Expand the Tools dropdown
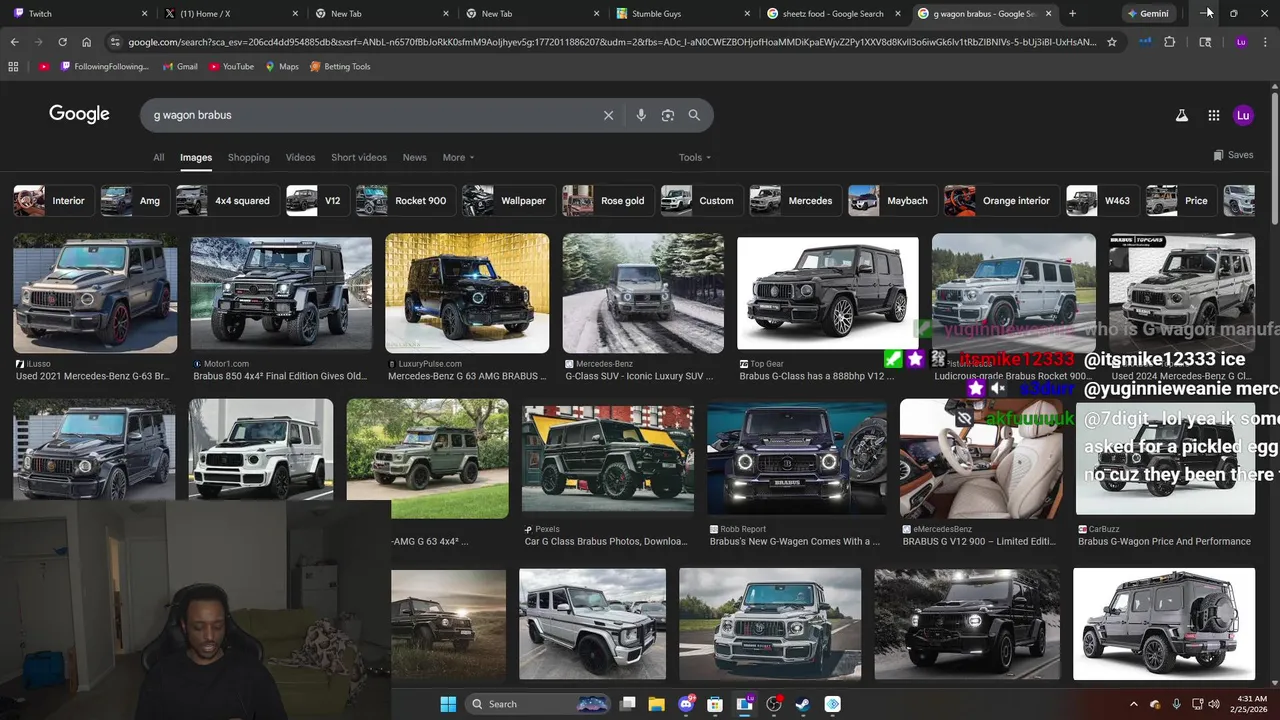Image resolution: width=1280 pixels, height=720 pixels. tap(695, 157)
